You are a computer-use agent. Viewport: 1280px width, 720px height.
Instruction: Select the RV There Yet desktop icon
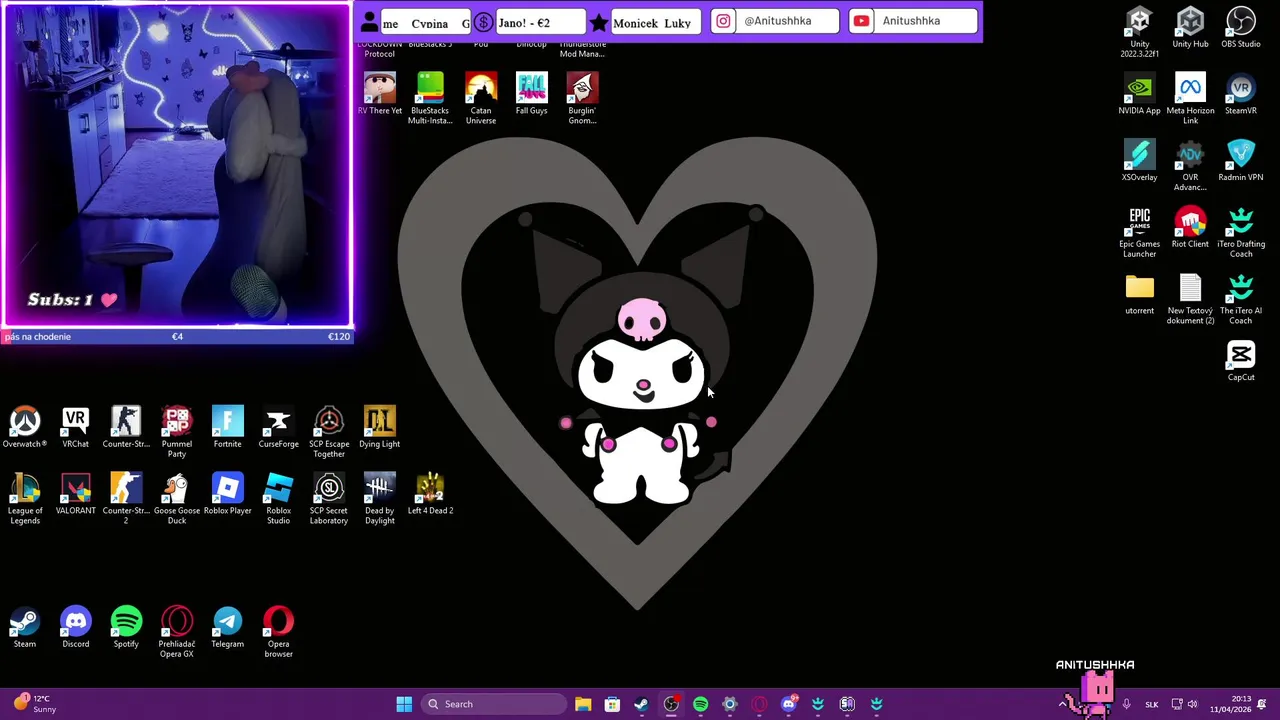click(379, 94)
